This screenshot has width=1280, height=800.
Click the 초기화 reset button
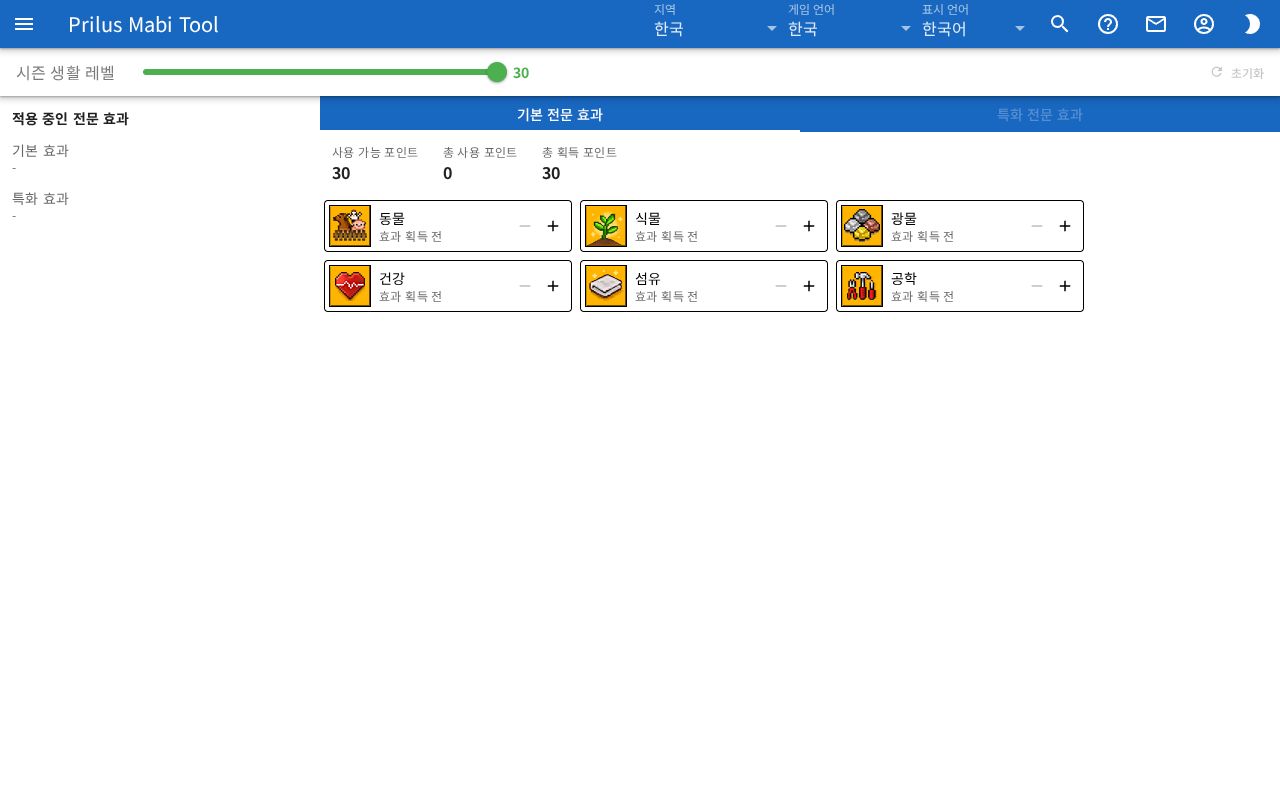pos(1237,73)
